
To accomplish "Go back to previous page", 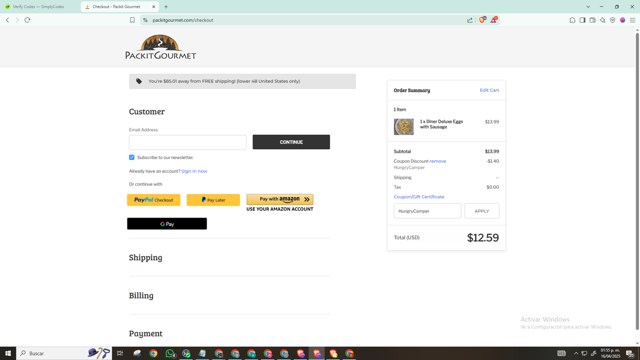I will point(7,20).
